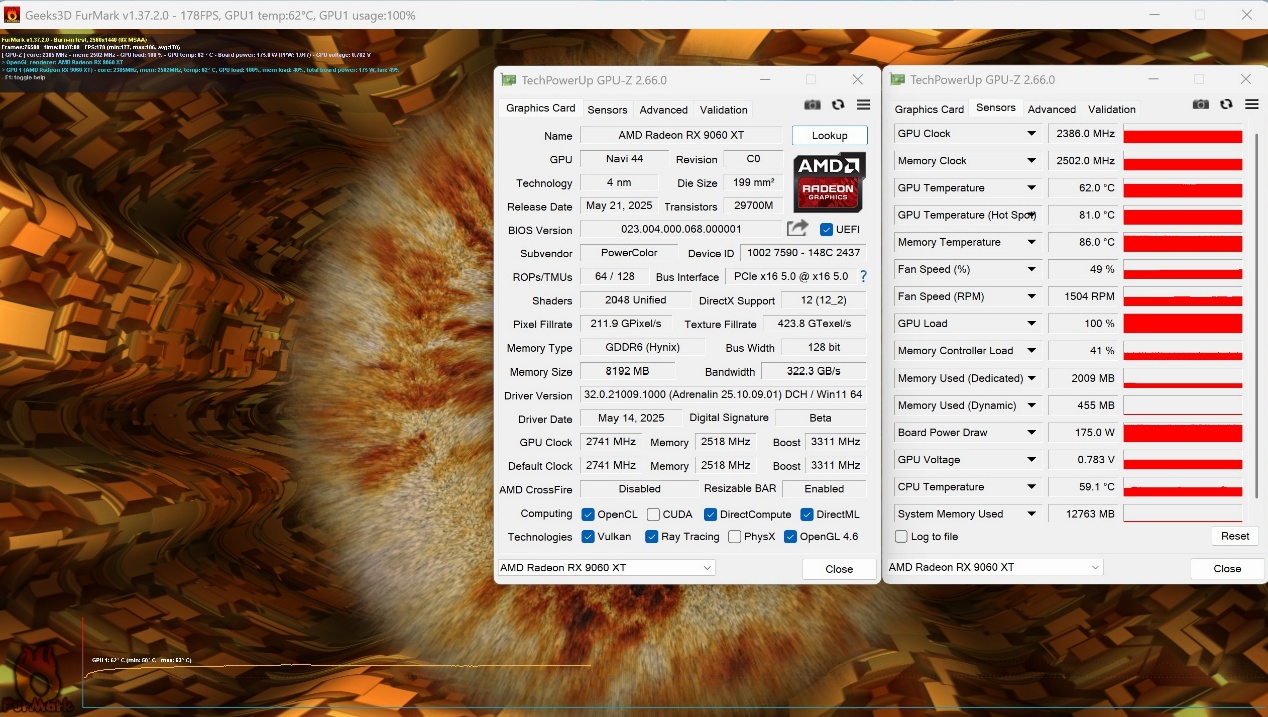The width and height of the screenshot is (1268, 717).
Task: Toggle the PhysX checkbox
Action: click(735, 537)
